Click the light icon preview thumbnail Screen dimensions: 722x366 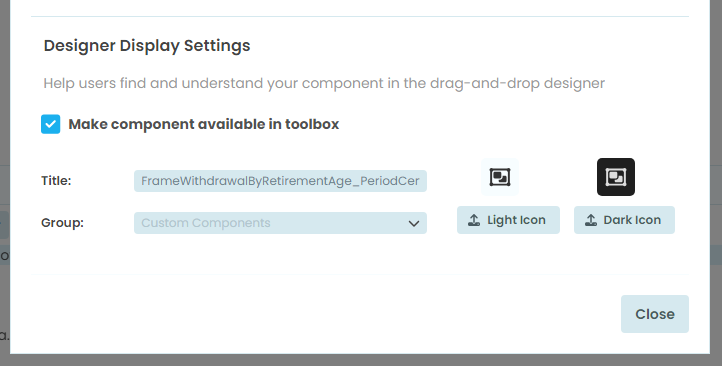point(500,177)
